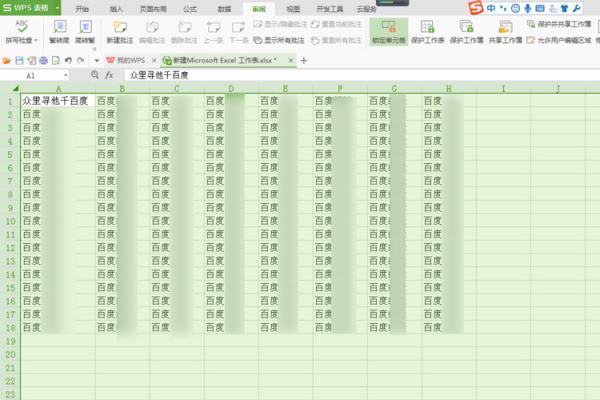Switch to the 数据 (Data) tab
600x400 pixels.
click(x=224, y=9)
